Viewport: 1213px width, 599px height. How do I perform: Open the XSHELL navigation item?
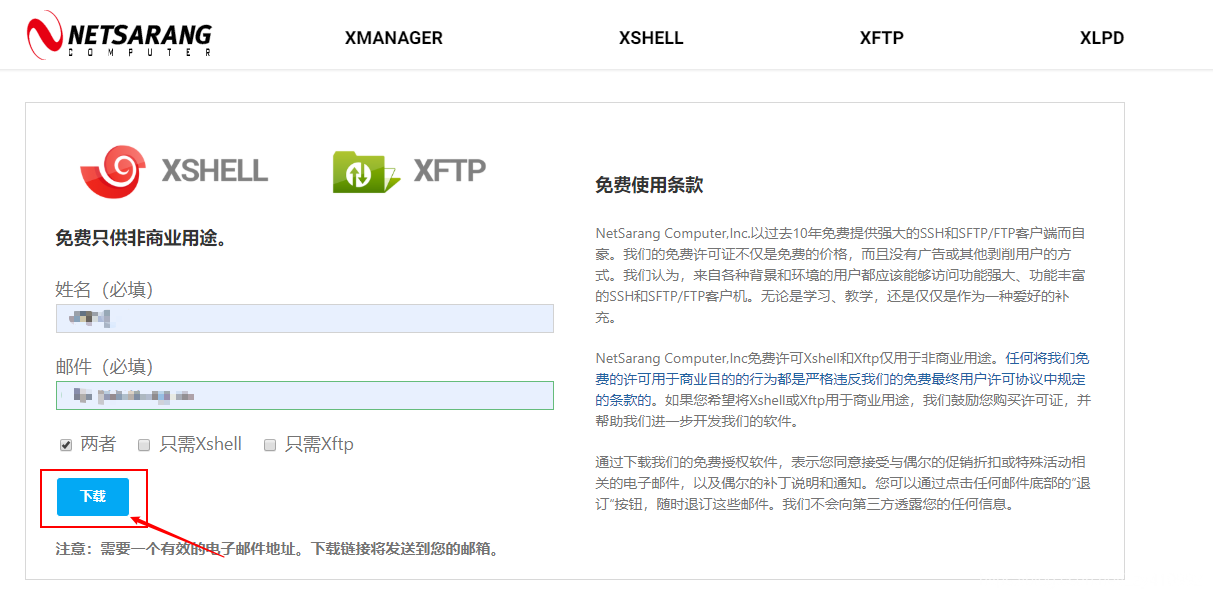coord(651,38)
